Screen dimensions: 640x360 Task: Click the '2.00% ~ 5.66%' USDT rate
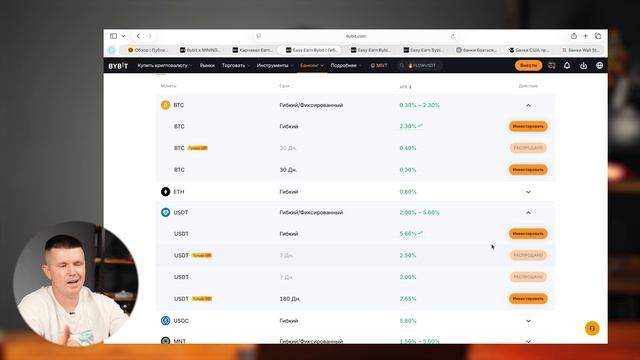(420, 213)
